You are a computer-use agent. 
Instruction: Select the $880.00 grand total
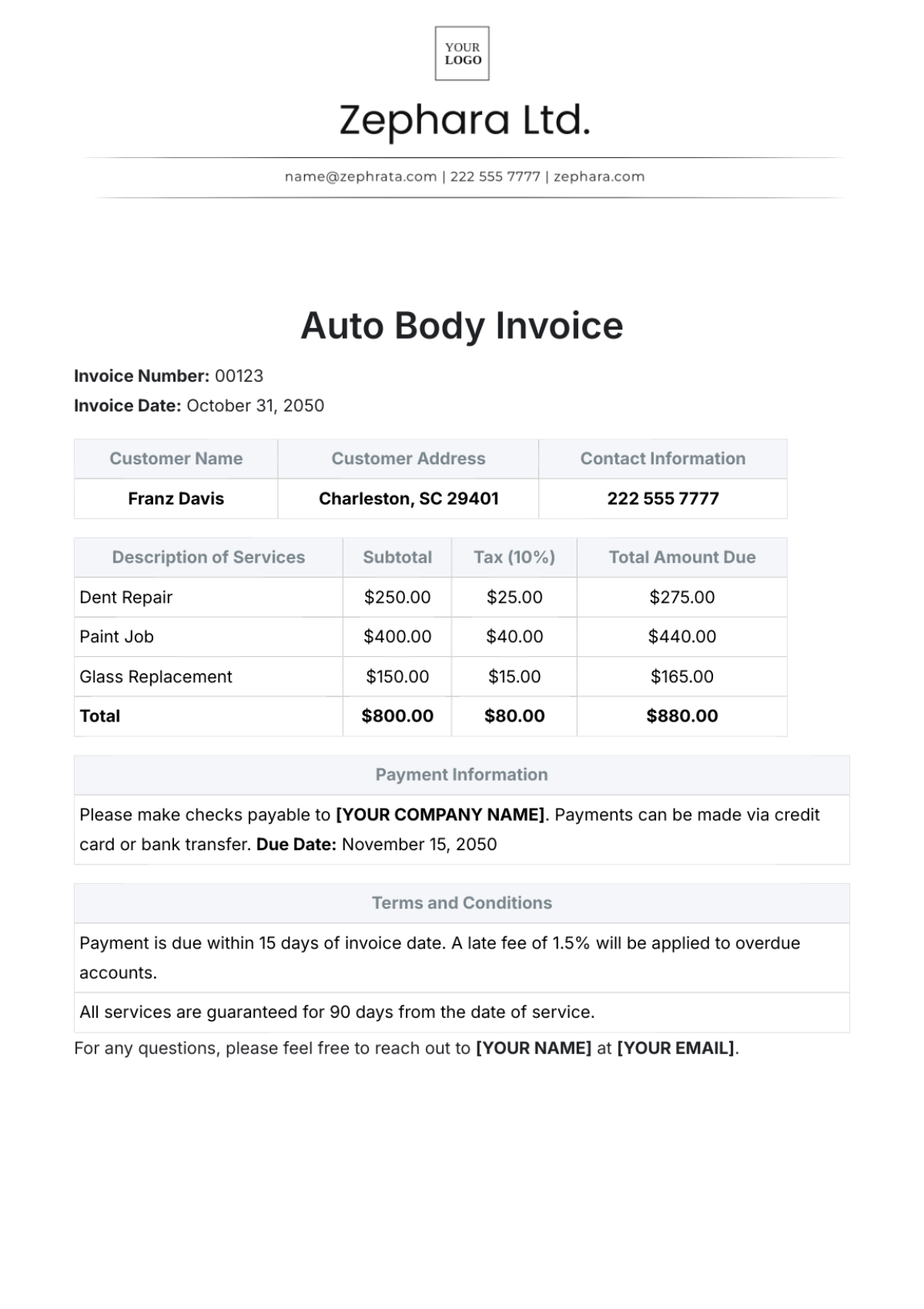682,716
